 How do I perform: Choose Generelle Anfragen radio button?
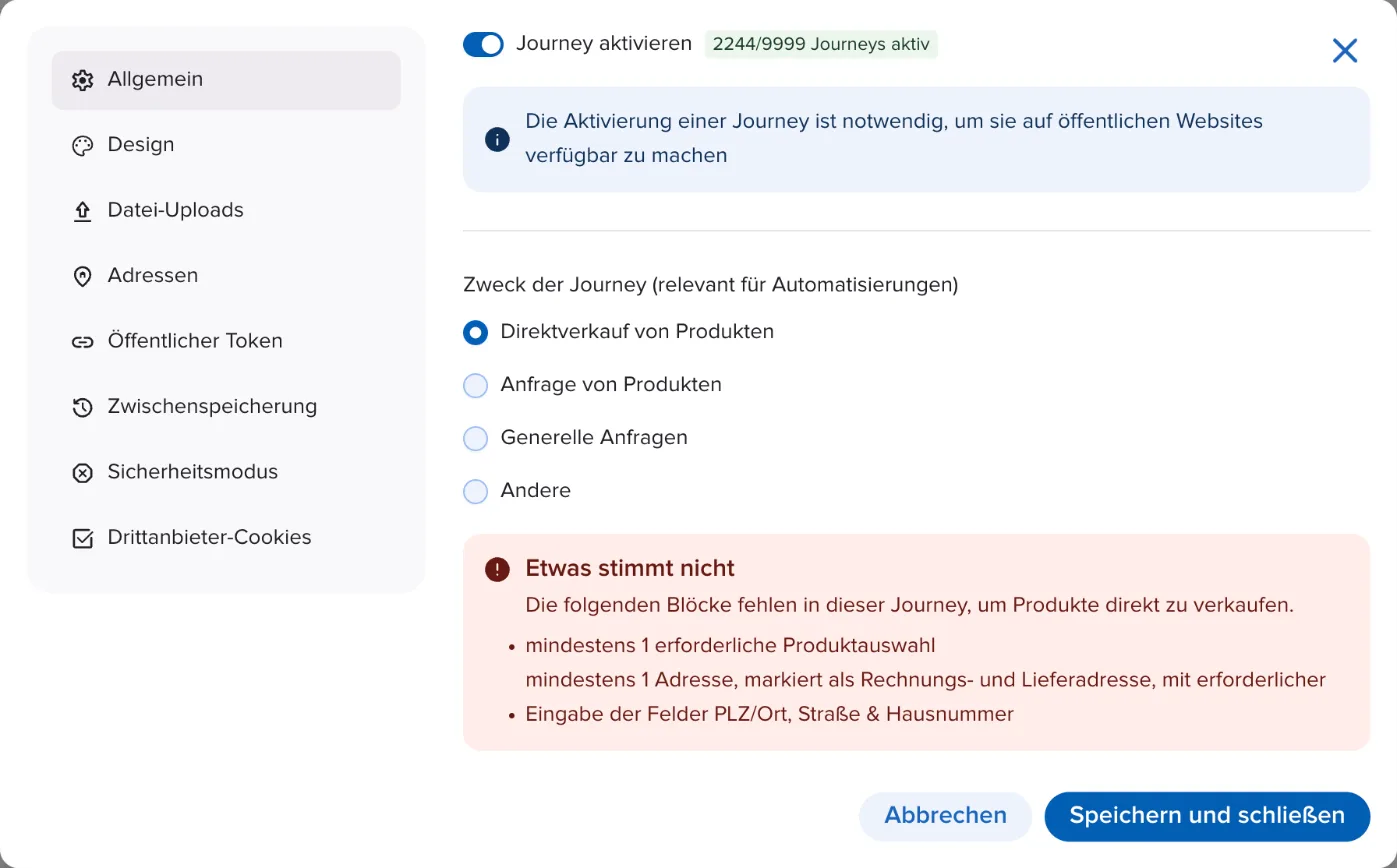(475, 438)
